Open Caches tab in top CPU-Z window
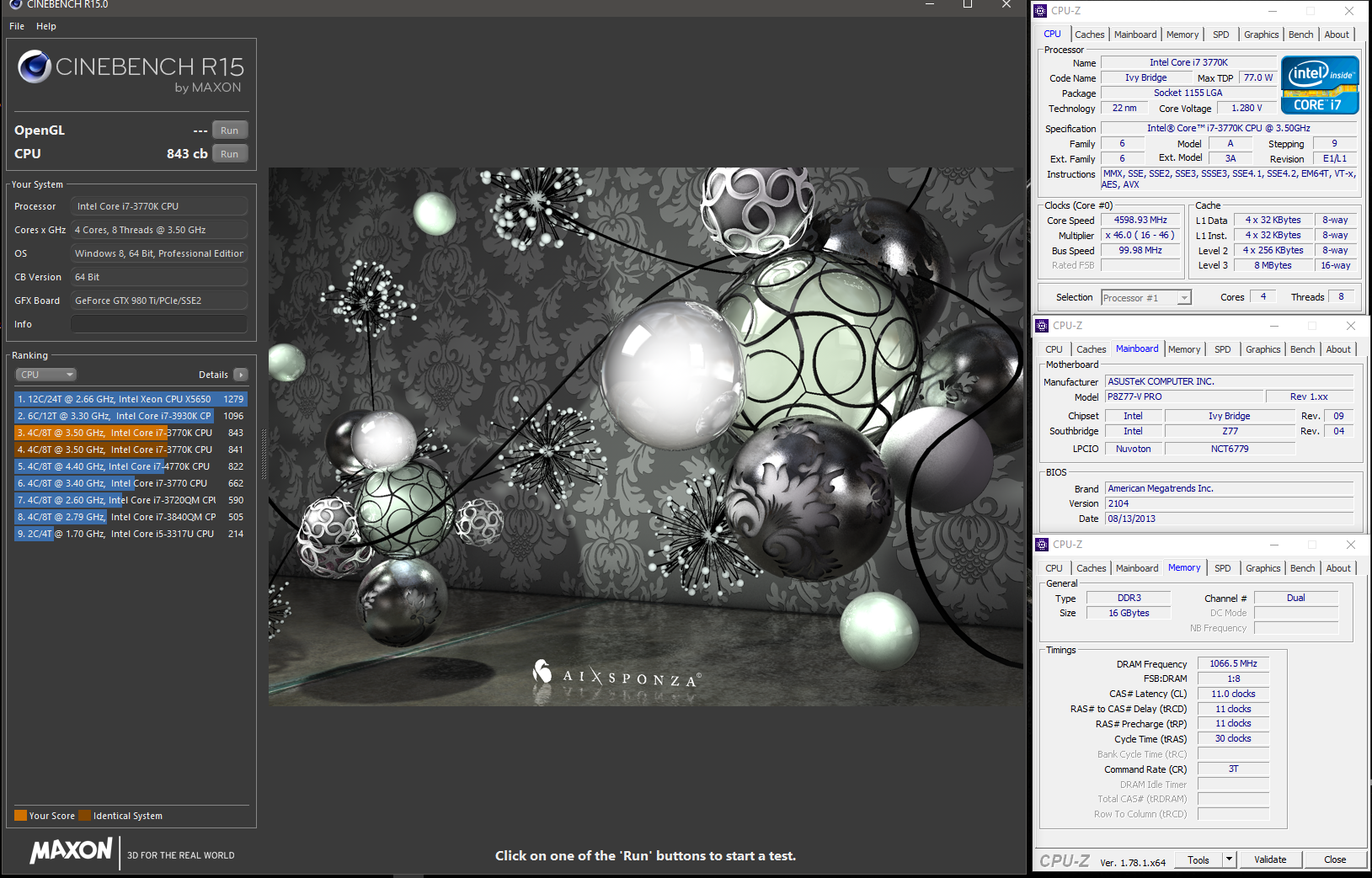 (x=1089, y=35)
